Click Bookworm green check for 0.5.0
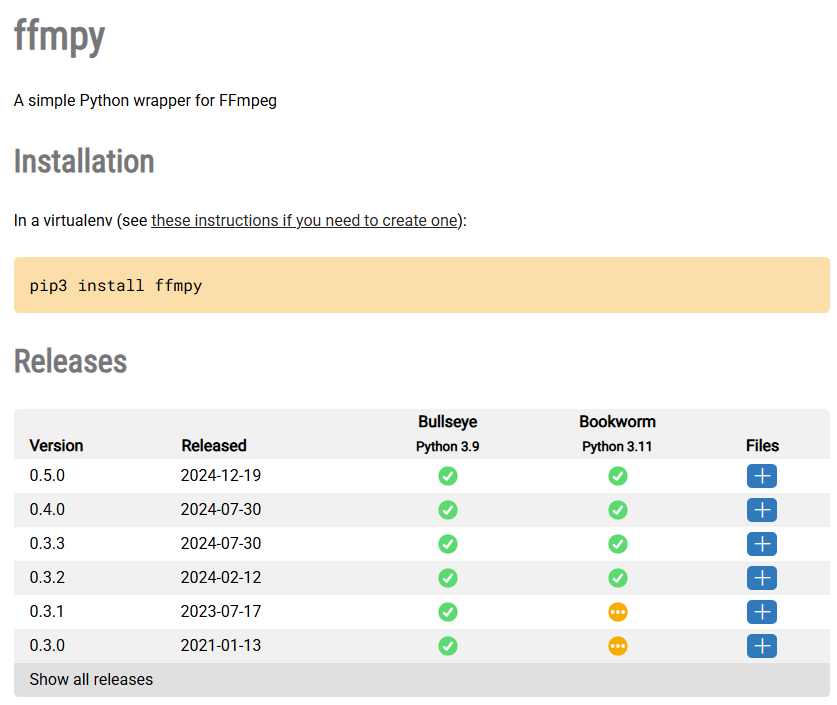The height and width of the screenshot is (705, 837). pos(618,476)
